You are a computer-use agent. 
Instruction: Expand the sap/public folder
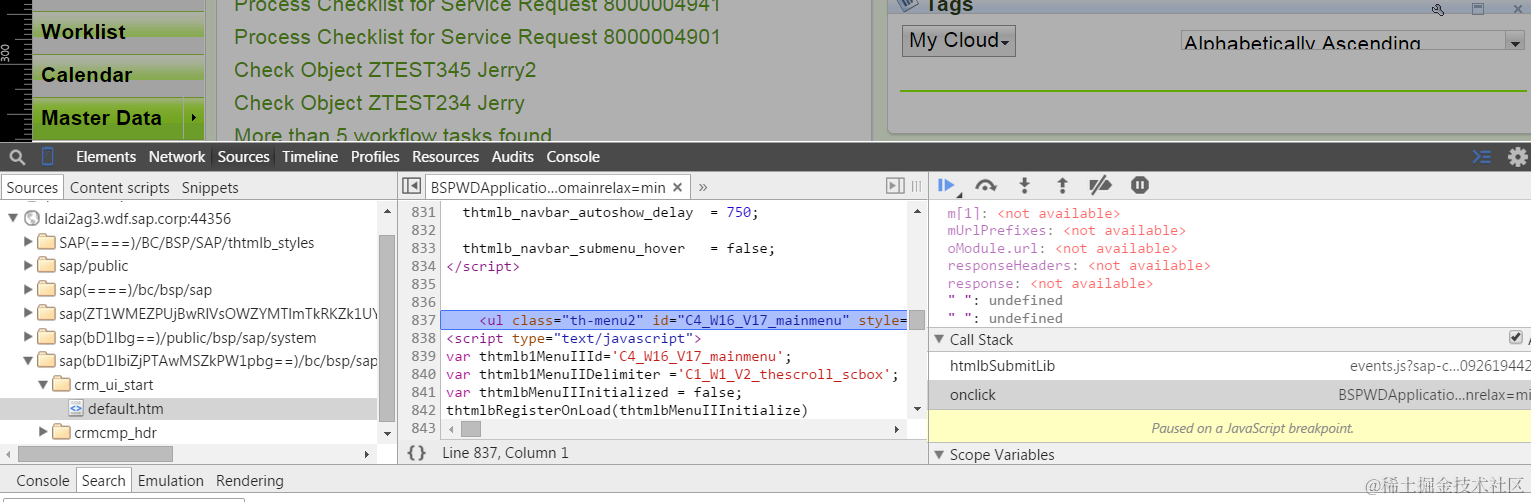click(28, 266)
